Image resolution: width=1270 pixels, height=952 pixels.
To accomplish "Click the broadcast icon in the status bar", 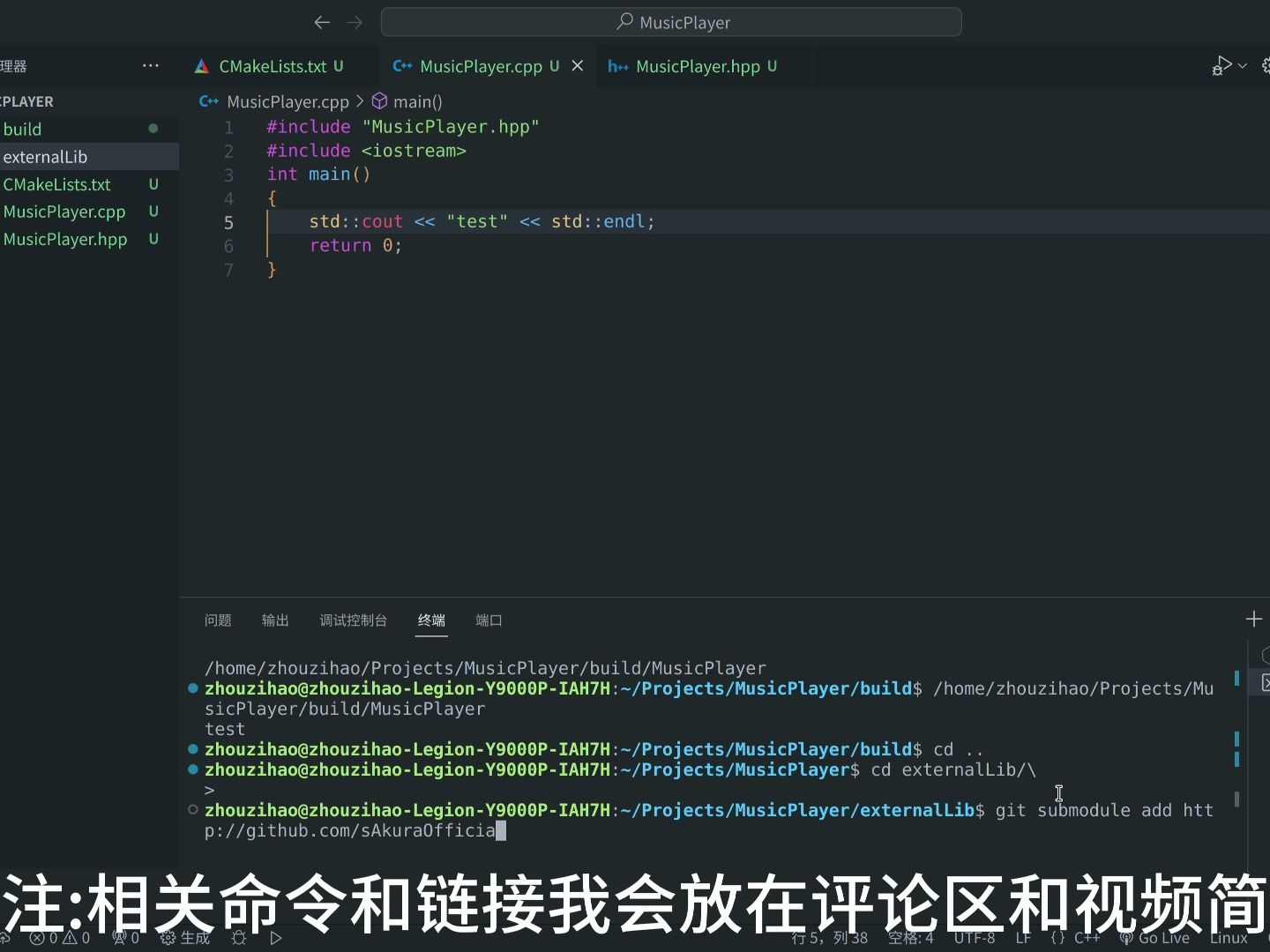I will coord(122,938).
